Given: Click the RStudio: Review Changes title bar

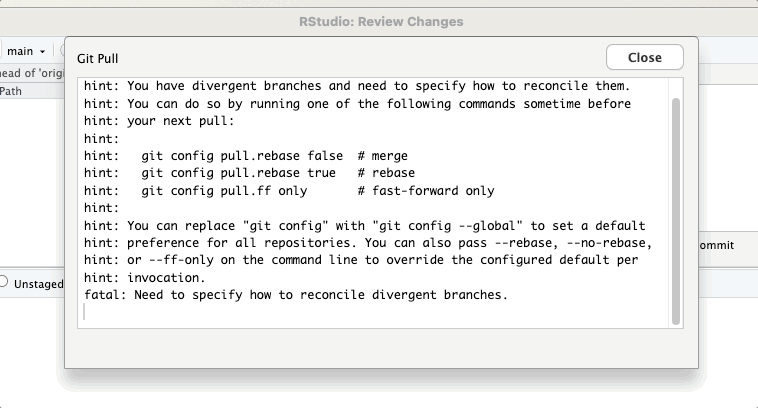Looking at the screenshot, I should (380, 21).
